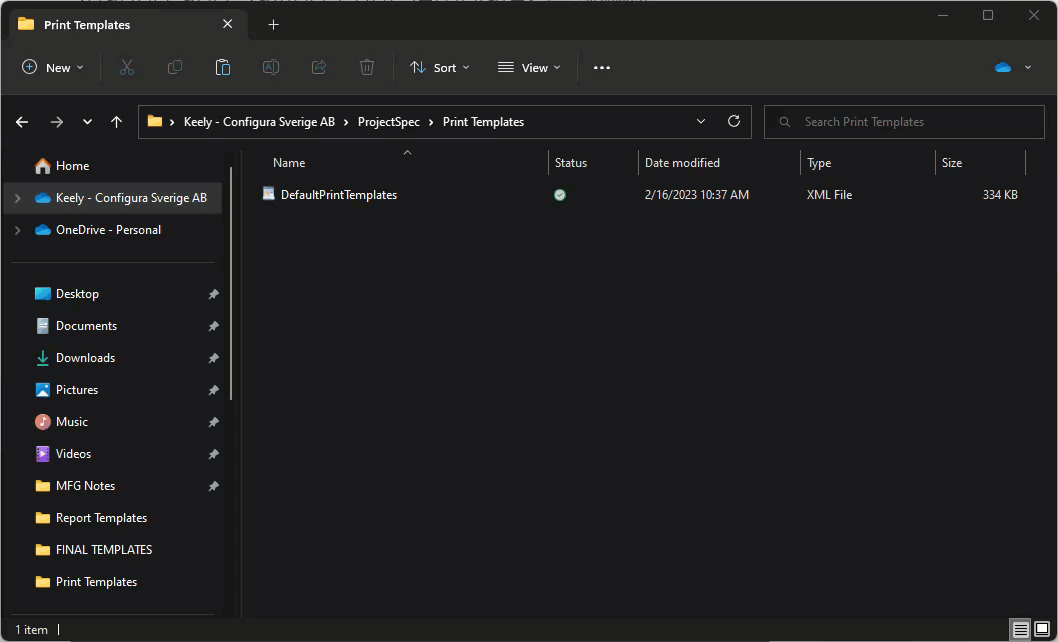Open FINAL TEMPLATES folder in sidebar
Screen dimensions: 1058x642
click(104, 550)
